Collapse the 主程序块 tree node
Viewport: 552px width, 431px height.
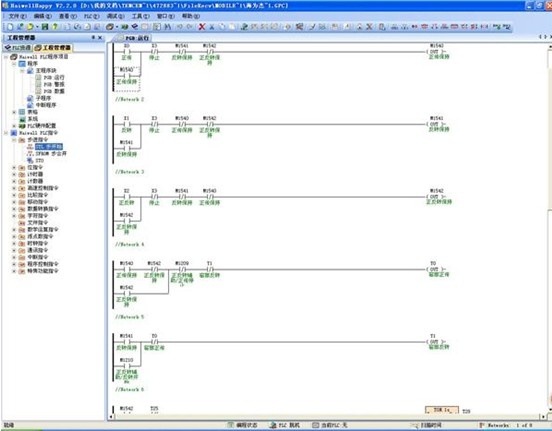pyautogui.click(x=22, y=70)
